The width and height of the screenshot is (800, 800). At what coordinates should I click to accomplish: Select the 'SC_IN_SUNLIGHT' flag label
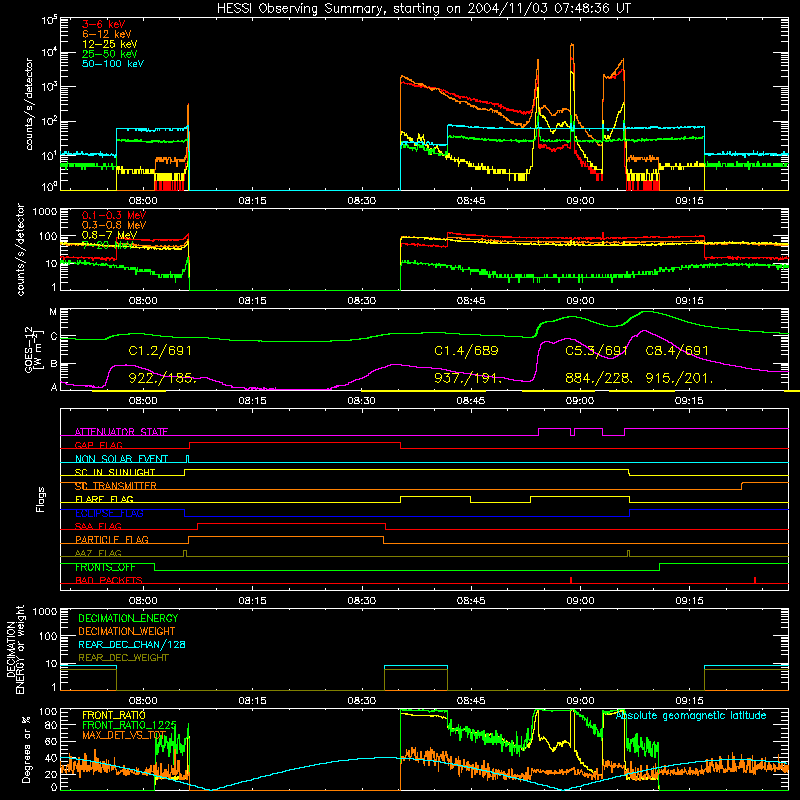pos(115,472)
